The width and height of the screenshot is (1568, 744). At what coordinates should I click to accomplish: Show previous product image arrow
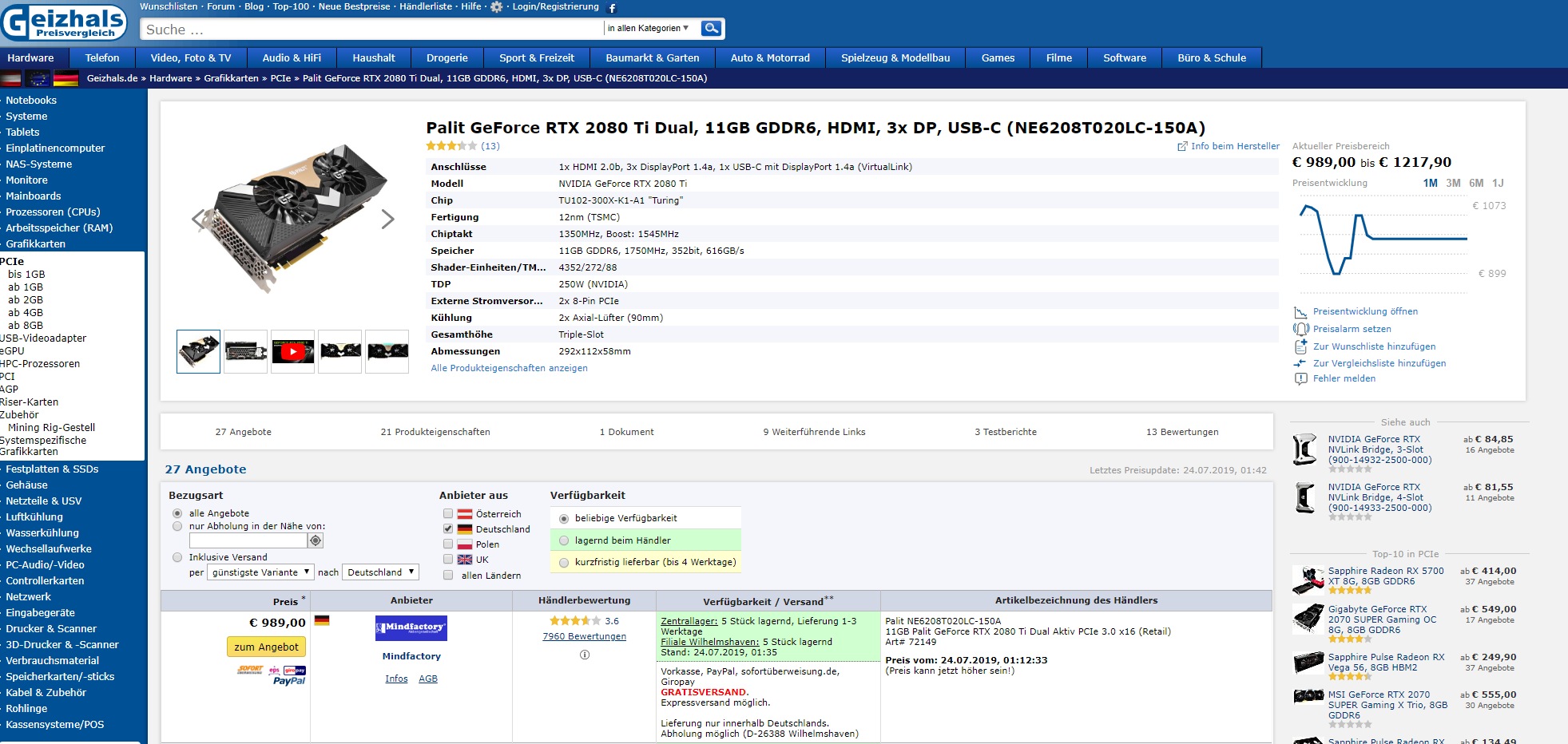[x=199, y=219]
